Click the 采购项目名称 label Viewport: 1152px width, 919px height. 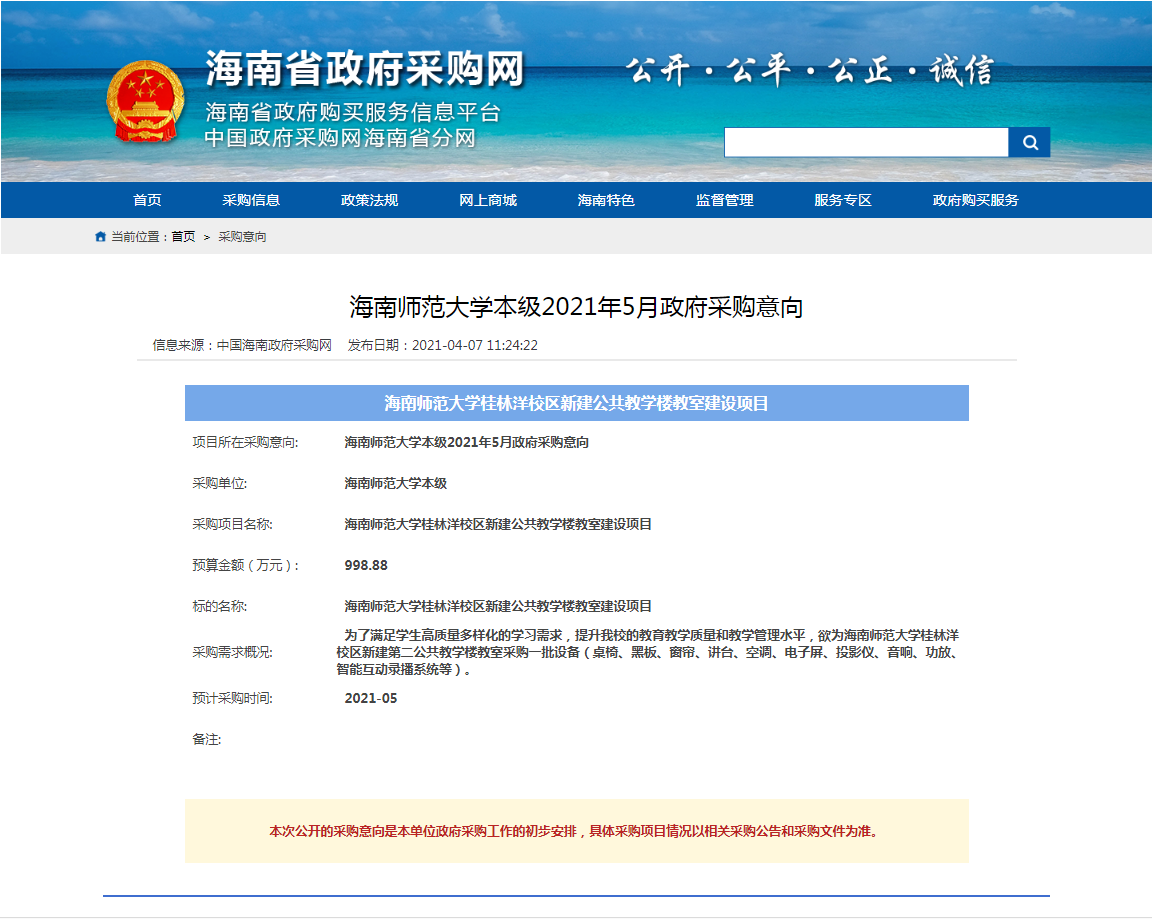point(232,525)
